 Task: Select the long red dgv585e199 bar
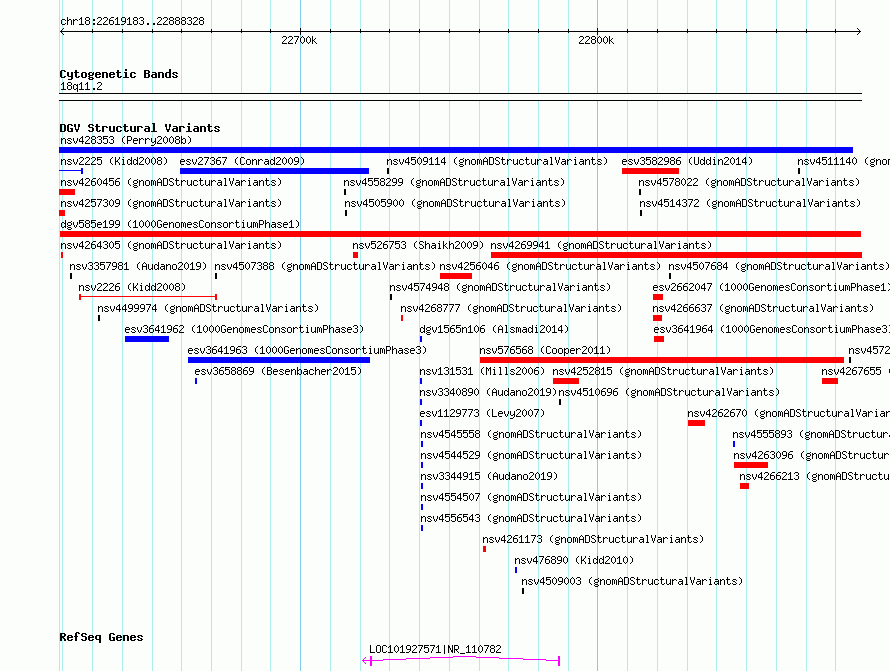460,234
